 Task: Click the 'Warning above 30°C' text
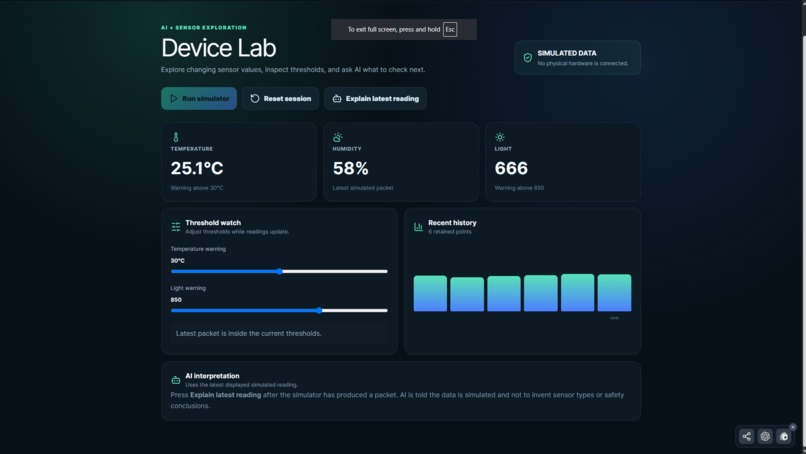pos(197,188)
